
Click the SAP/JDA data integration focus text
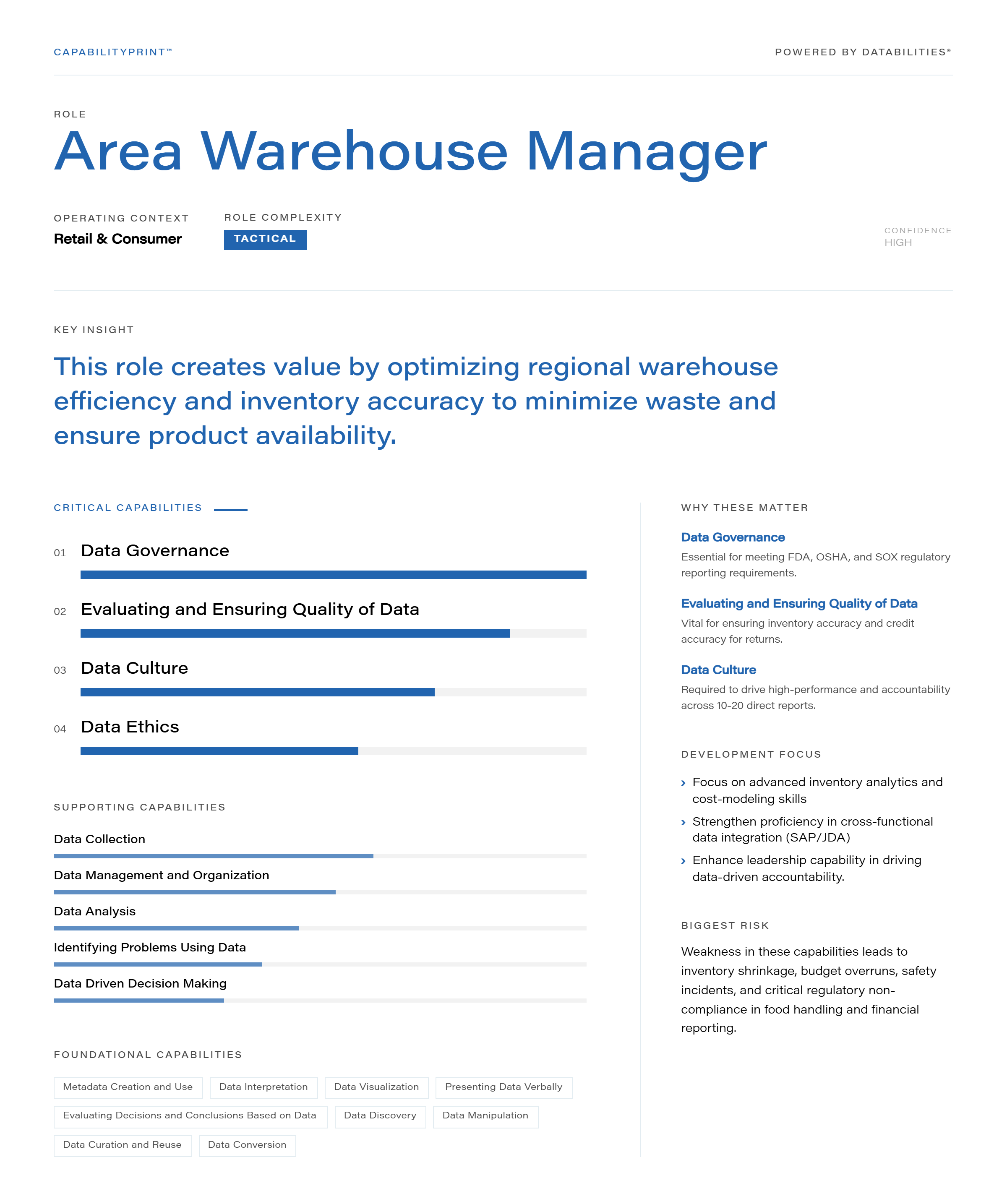pyautogui.click(x=813, y=830)
